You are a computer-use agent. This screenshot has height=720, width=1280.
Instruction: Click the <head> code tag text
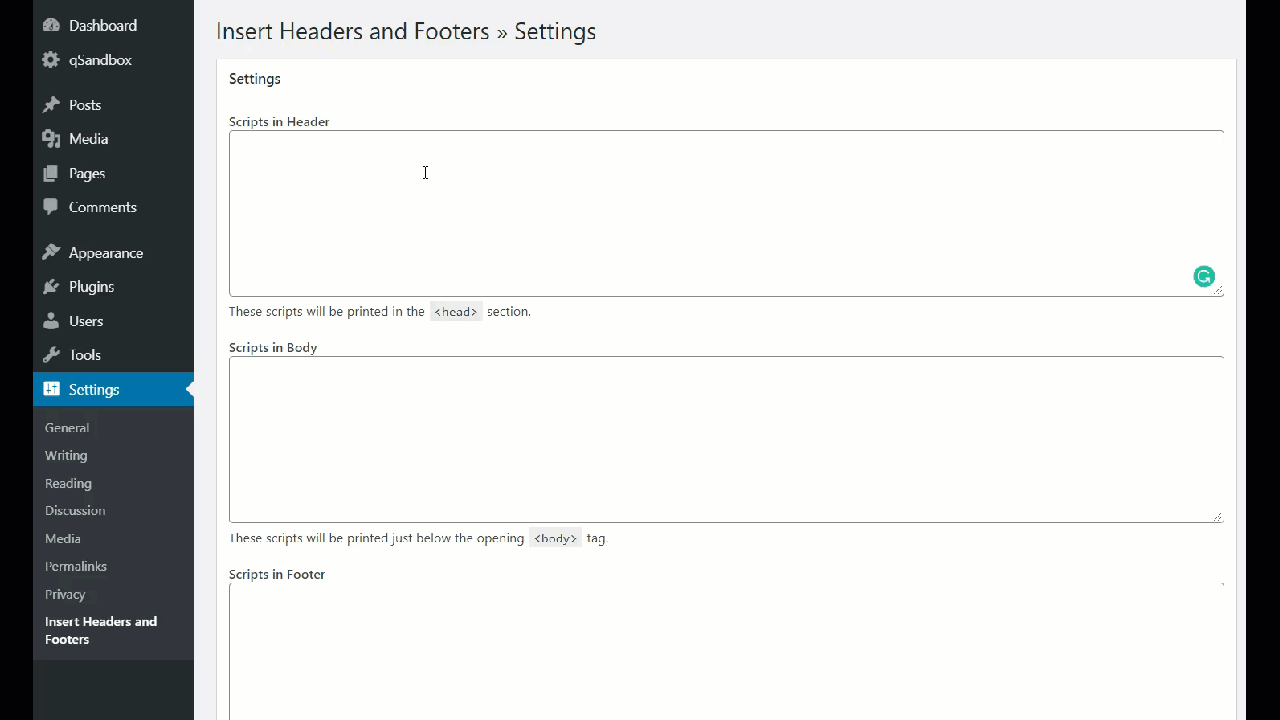(455, 312)
